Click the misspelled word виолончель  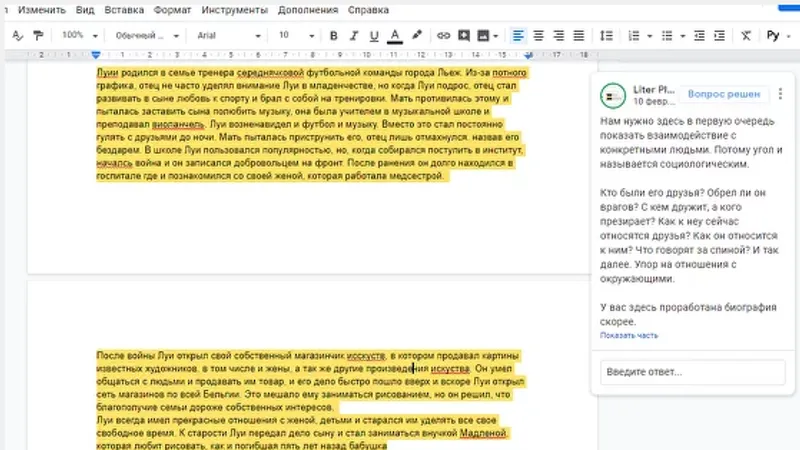pos(178,124)
